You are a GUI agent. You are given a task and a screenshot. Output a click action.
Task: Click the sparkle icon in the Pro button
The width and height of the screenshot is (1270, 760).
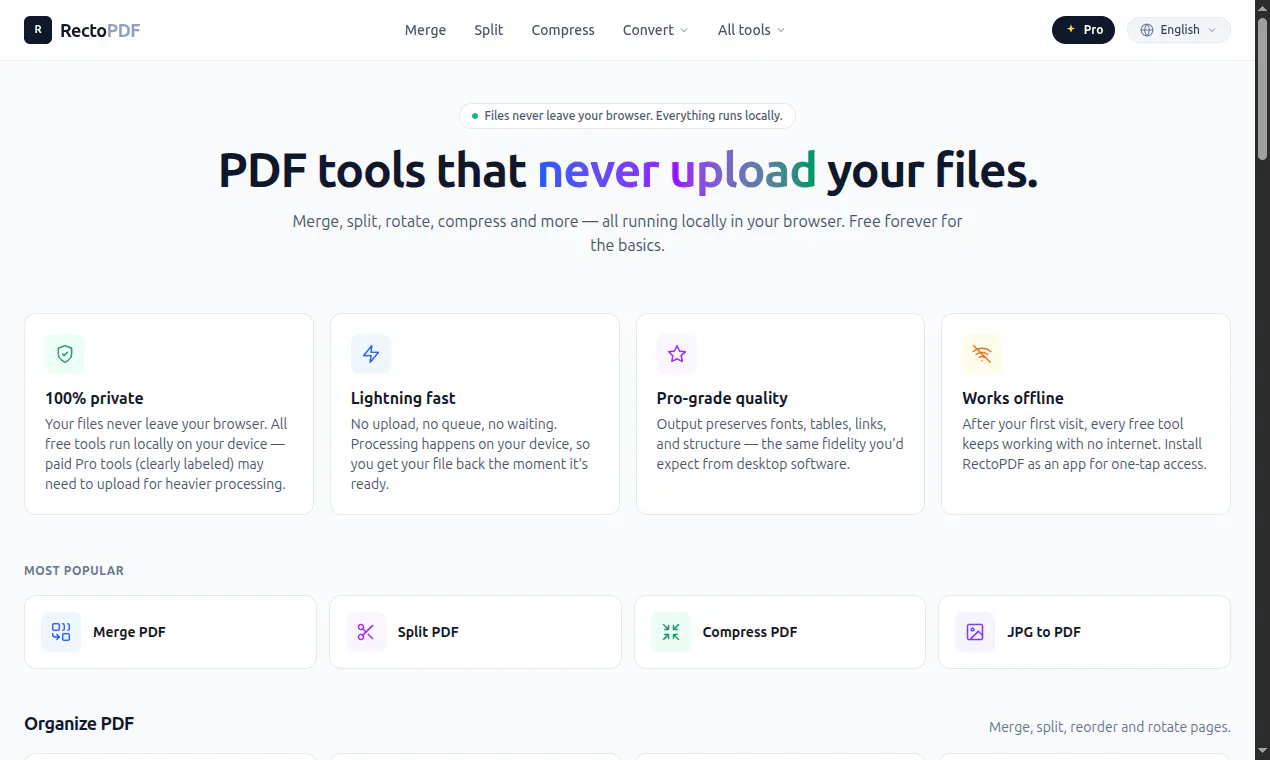tap(1071, 30)
